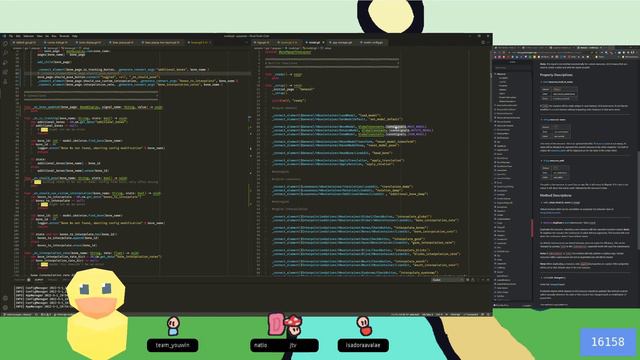
Task: Open the View menu
Action: 40,36
